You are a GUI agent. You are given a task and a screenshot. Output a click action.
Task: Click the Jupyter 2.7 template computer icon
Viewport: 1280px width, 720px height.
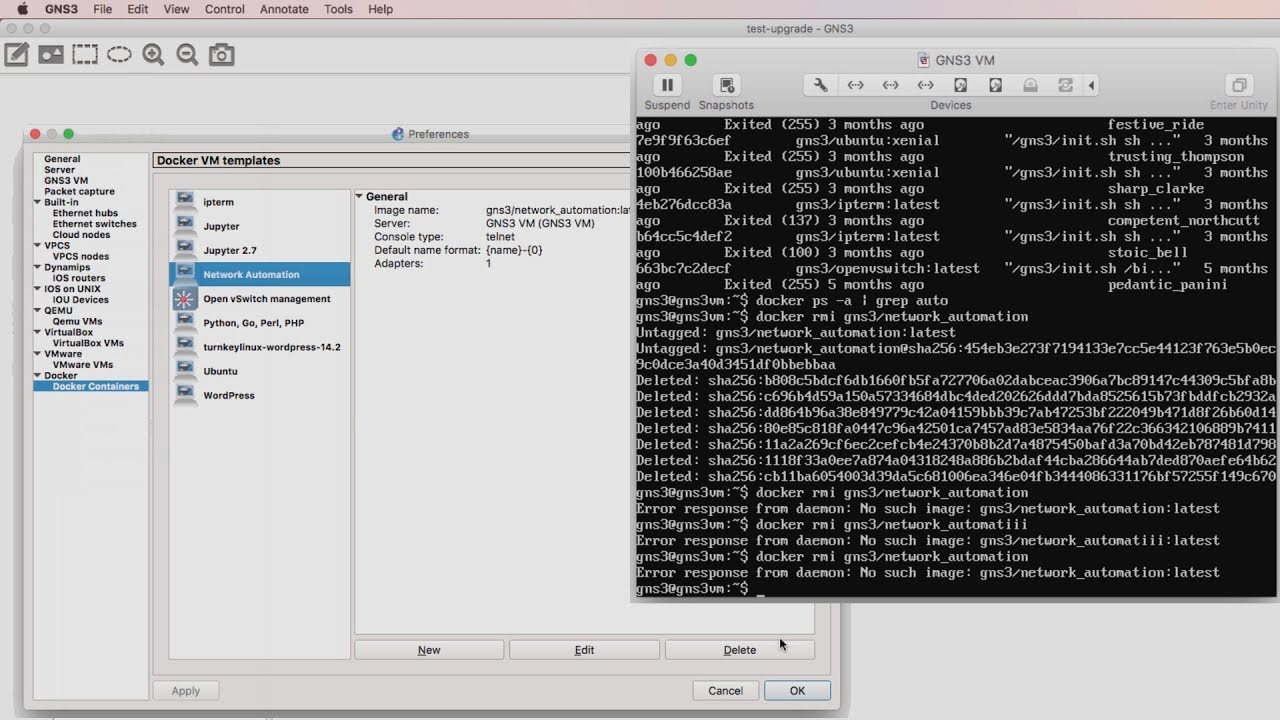click(185, 249)
